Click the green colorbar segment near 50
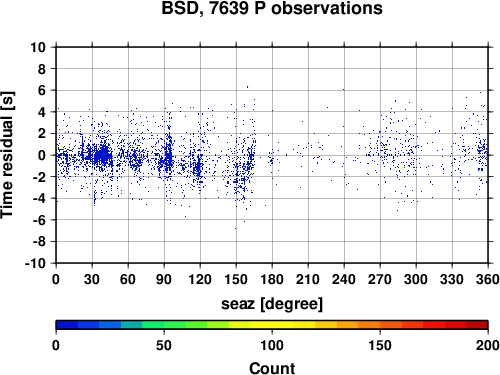The height and width of the screenshot is (375, 500). (x=164, y=325)
